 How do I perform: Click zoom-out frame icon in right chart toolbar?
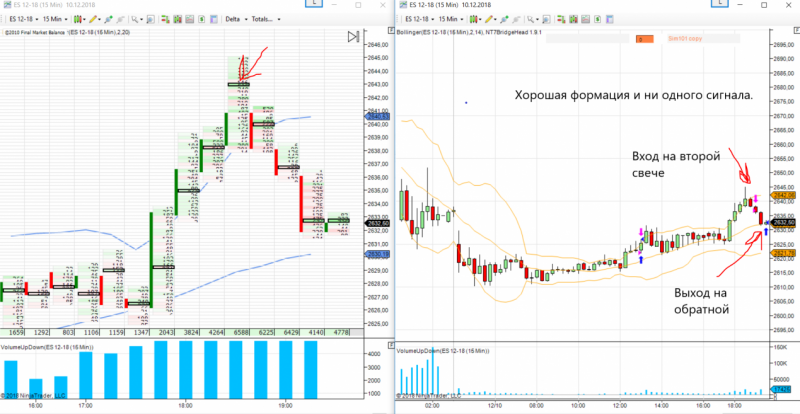tap(546, 19)
